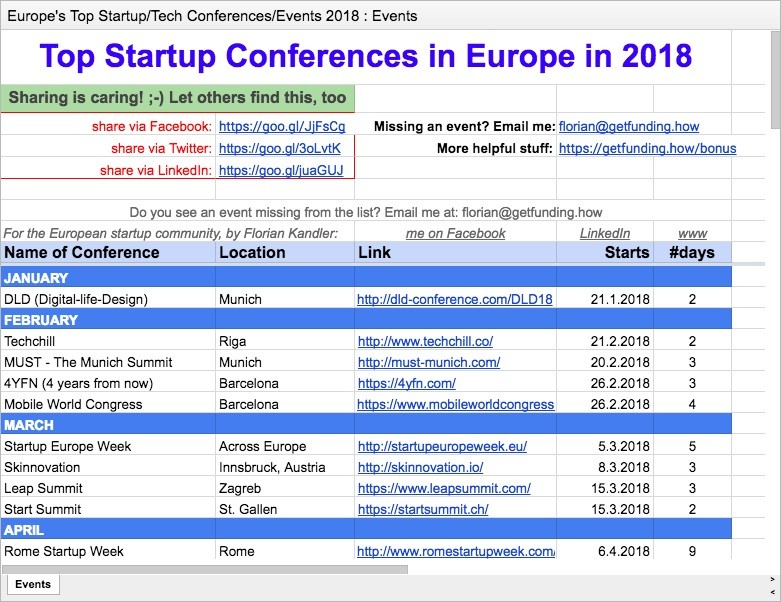Open the must-munich.com link

pos(429,362)
